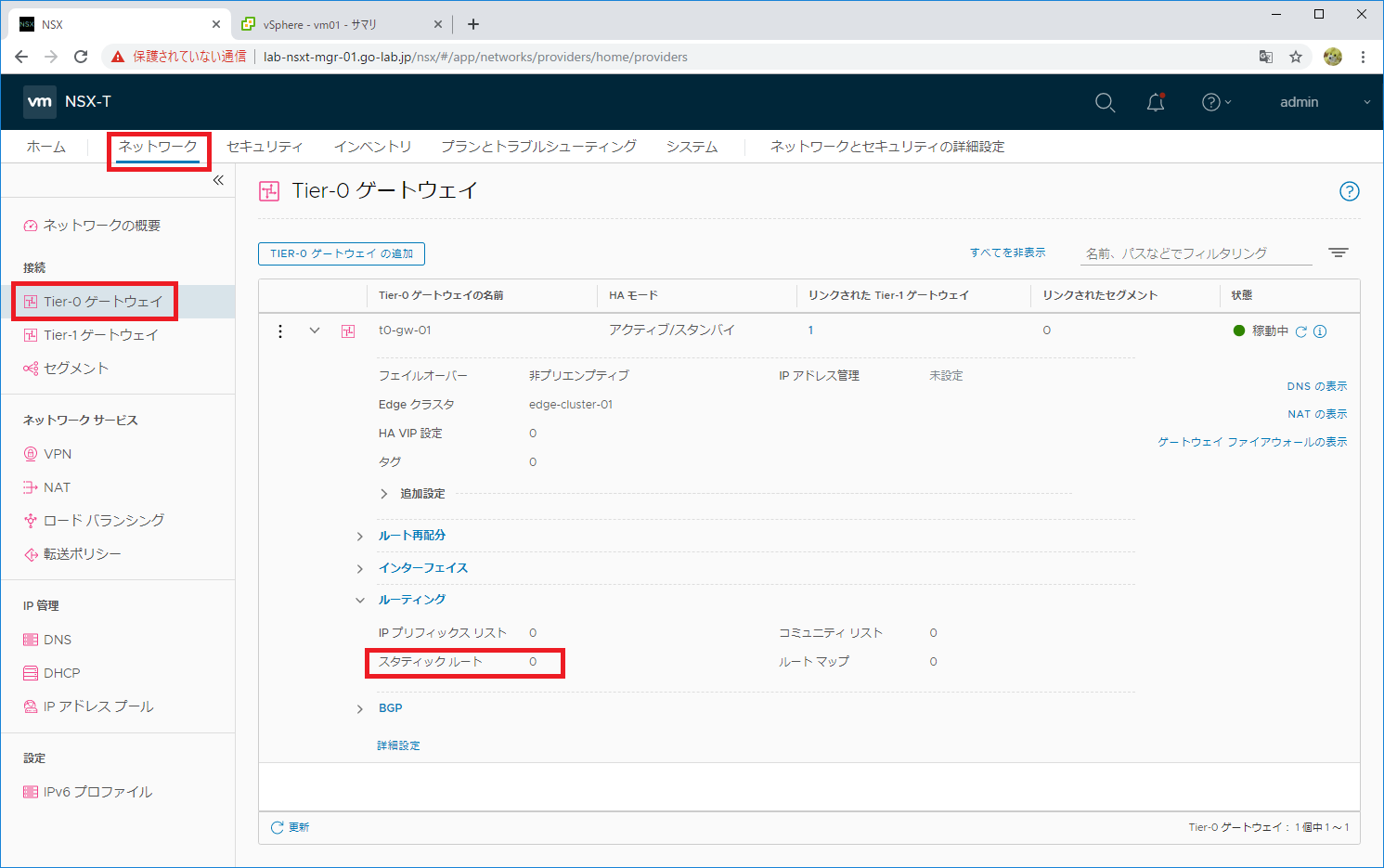Expand the インターフェイス section

[360, 569]
